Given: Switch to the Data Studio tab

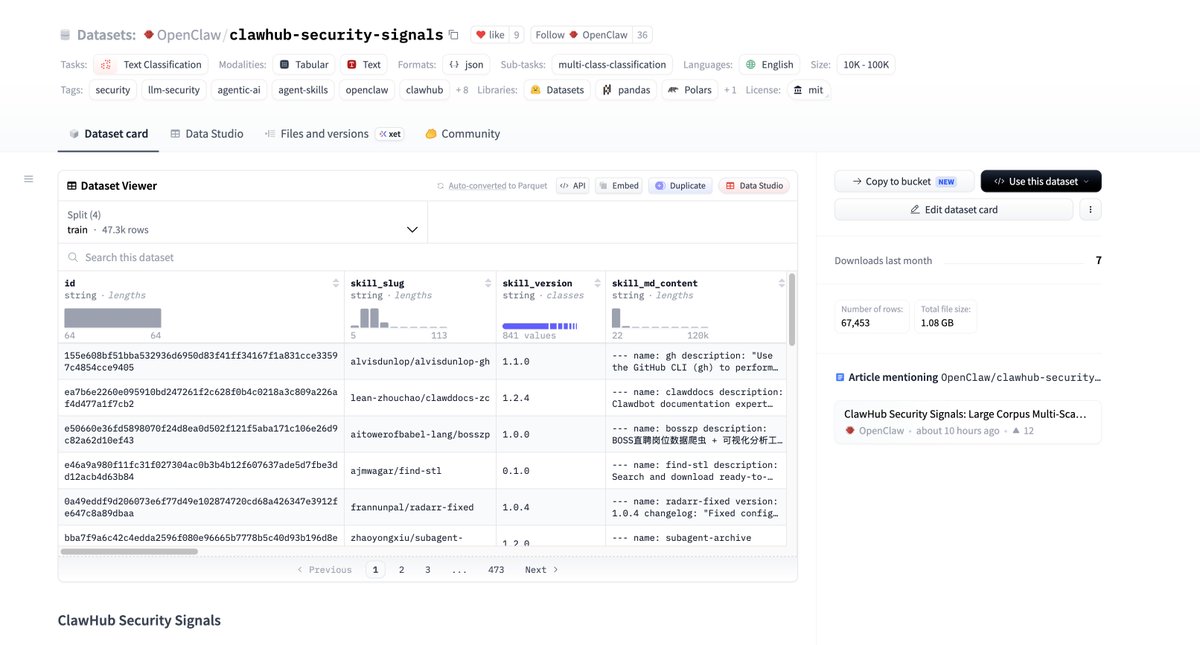Looking at the screenshot, I should (x=207, y=133).
